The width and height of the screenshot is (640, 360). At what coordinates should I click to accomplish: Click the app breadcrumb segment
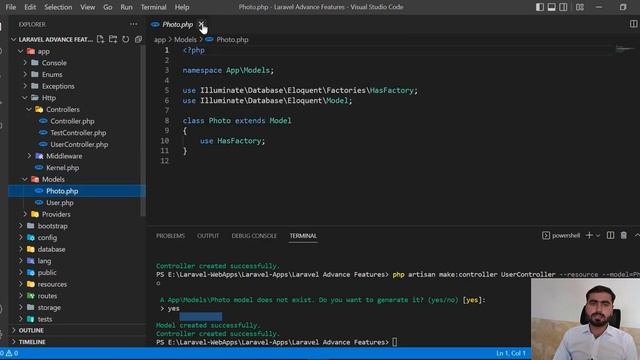(160, 40)
